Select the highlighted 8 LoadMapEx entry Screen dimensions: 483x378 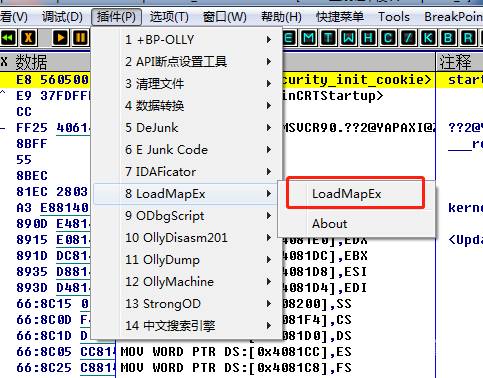[x=186, y=194]
